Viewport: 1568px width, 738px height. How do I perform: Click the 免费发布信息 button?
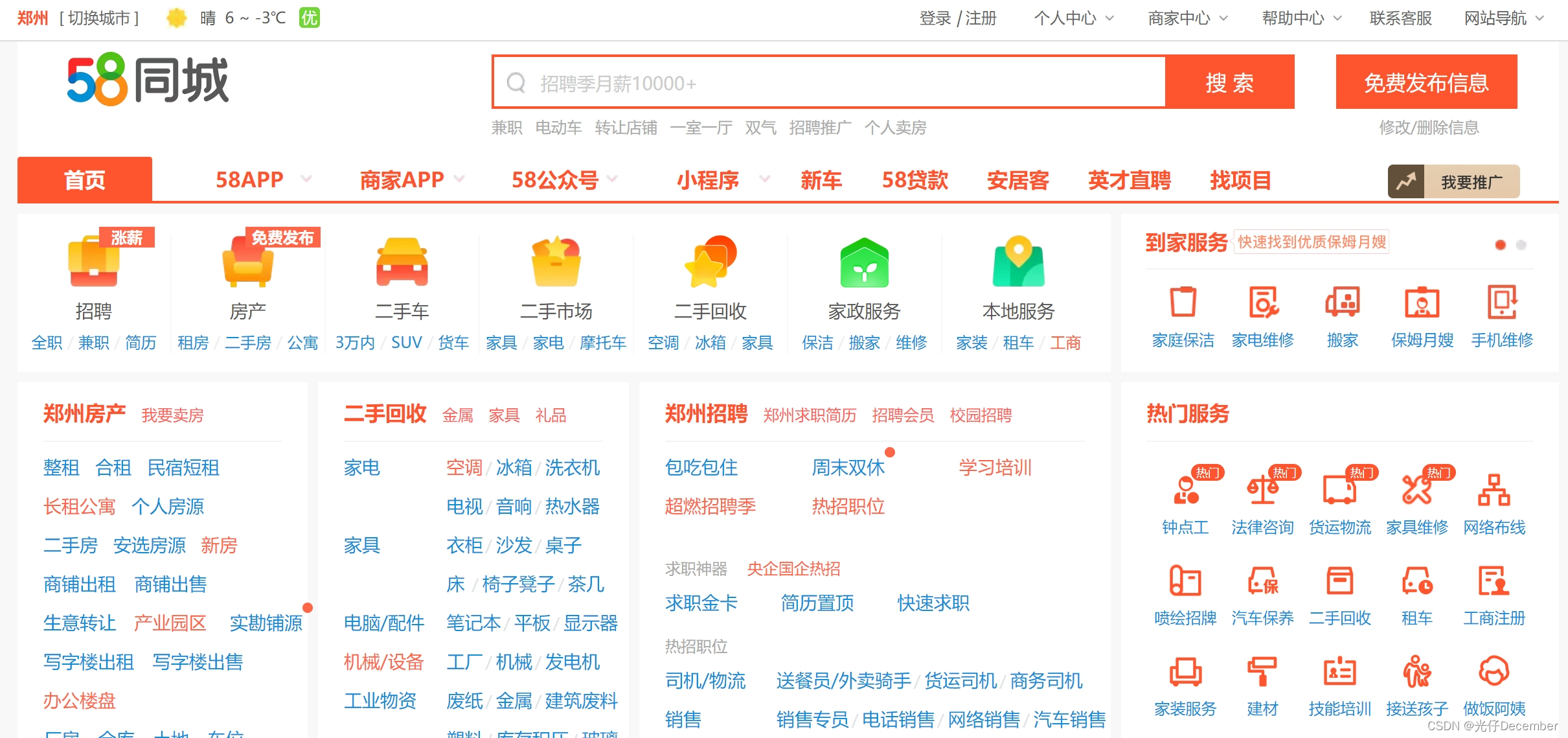tap(1426, 82)
